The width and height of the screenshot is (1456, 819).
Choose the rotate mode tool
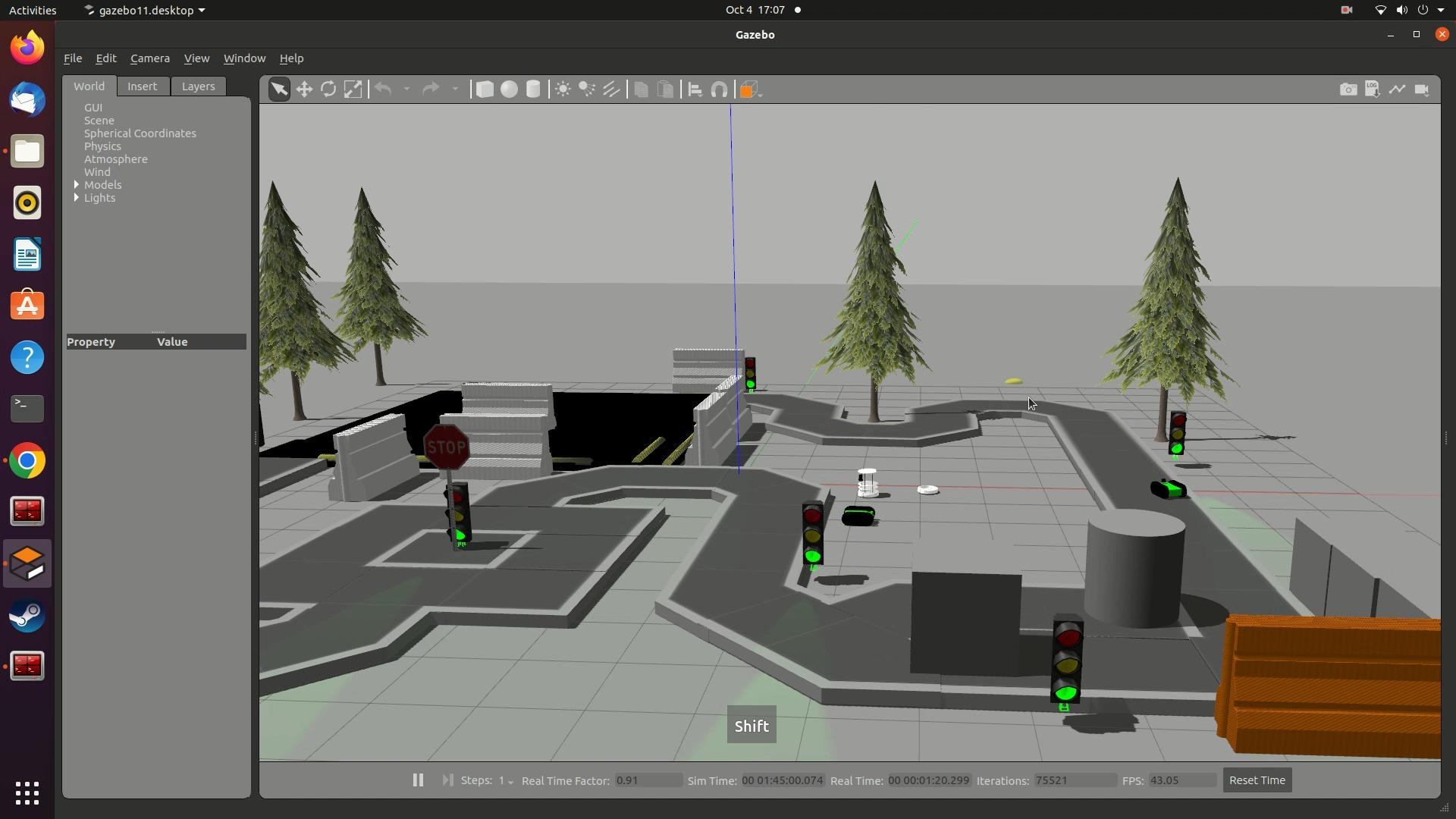(328, 89)
